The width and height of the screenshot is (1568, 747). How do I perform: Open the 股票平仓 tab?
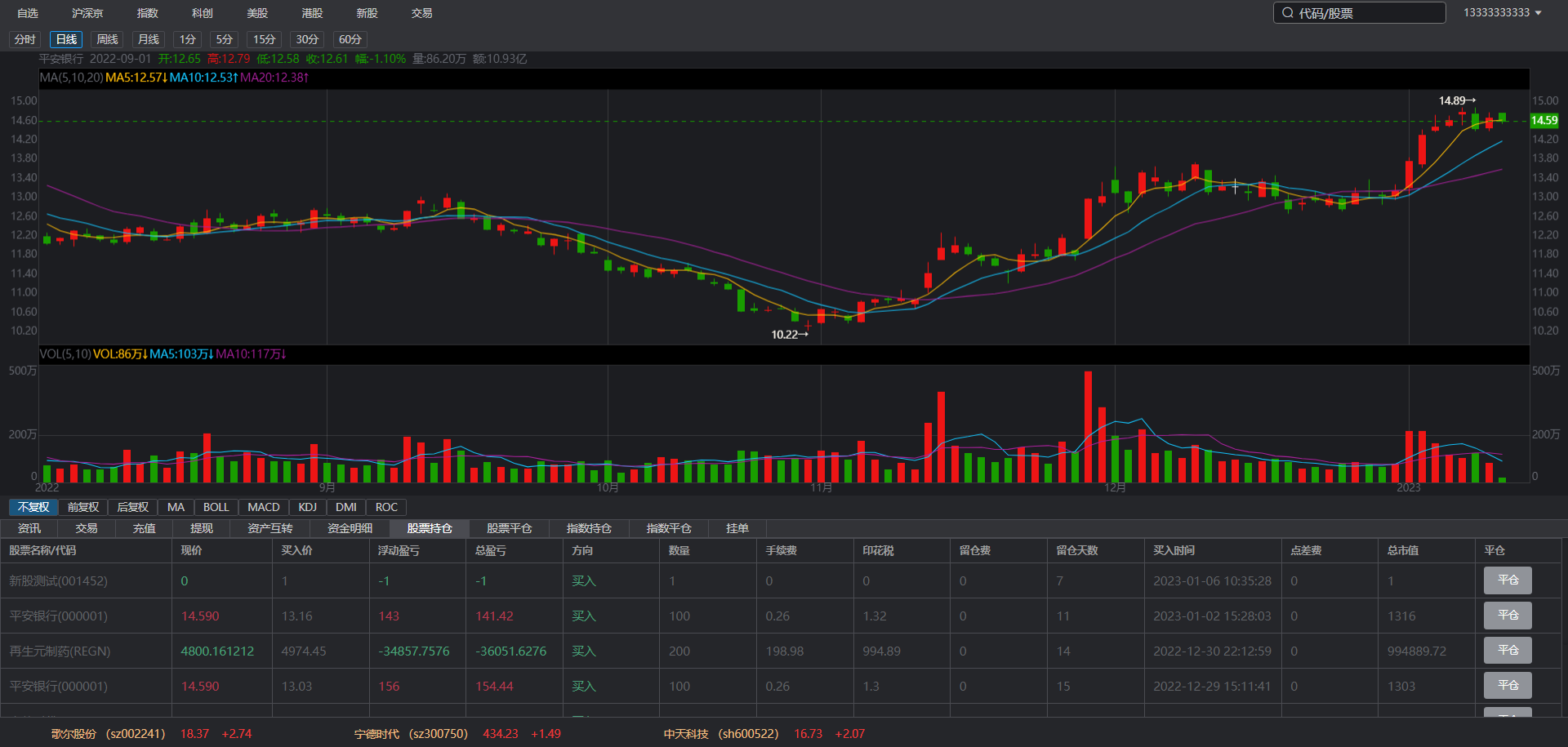click(509, 528)
